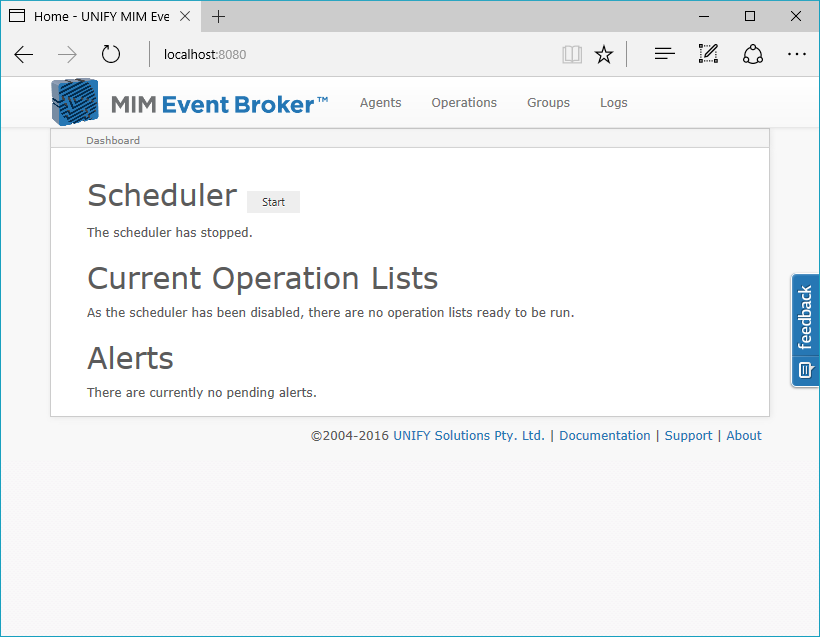The height and width of the screenshot is (637, 820).
Task: Click 'There are currently no pending alerts.' text
Action: click(202, 393)
